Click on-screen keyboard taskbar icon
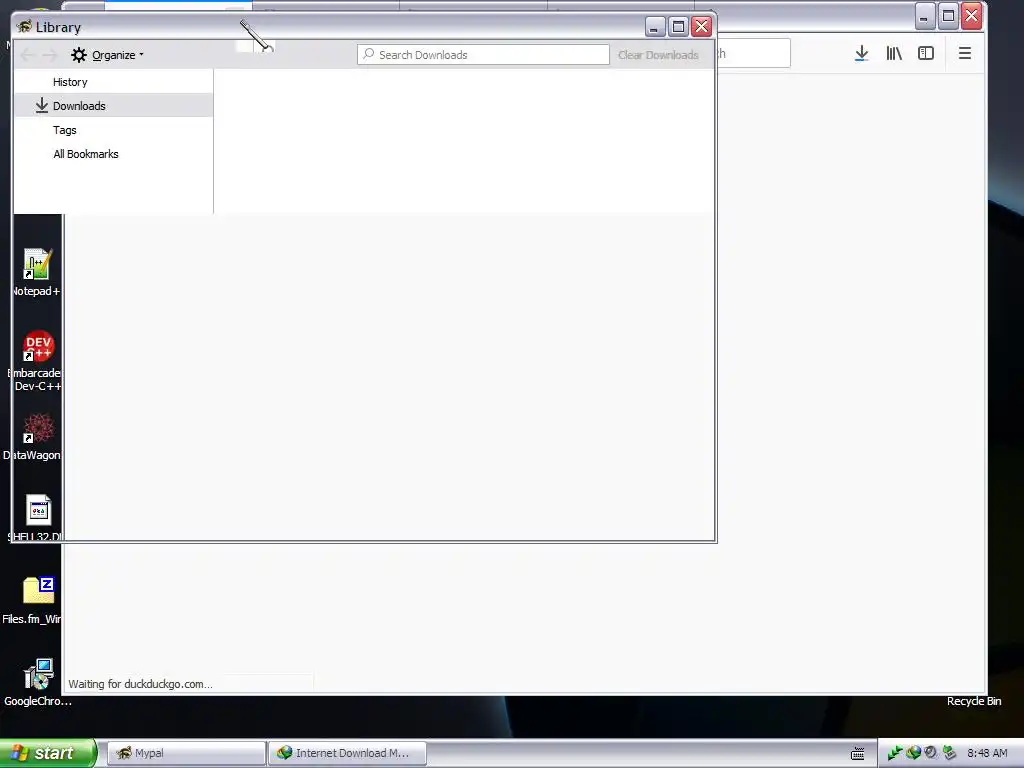 [857, 754]
